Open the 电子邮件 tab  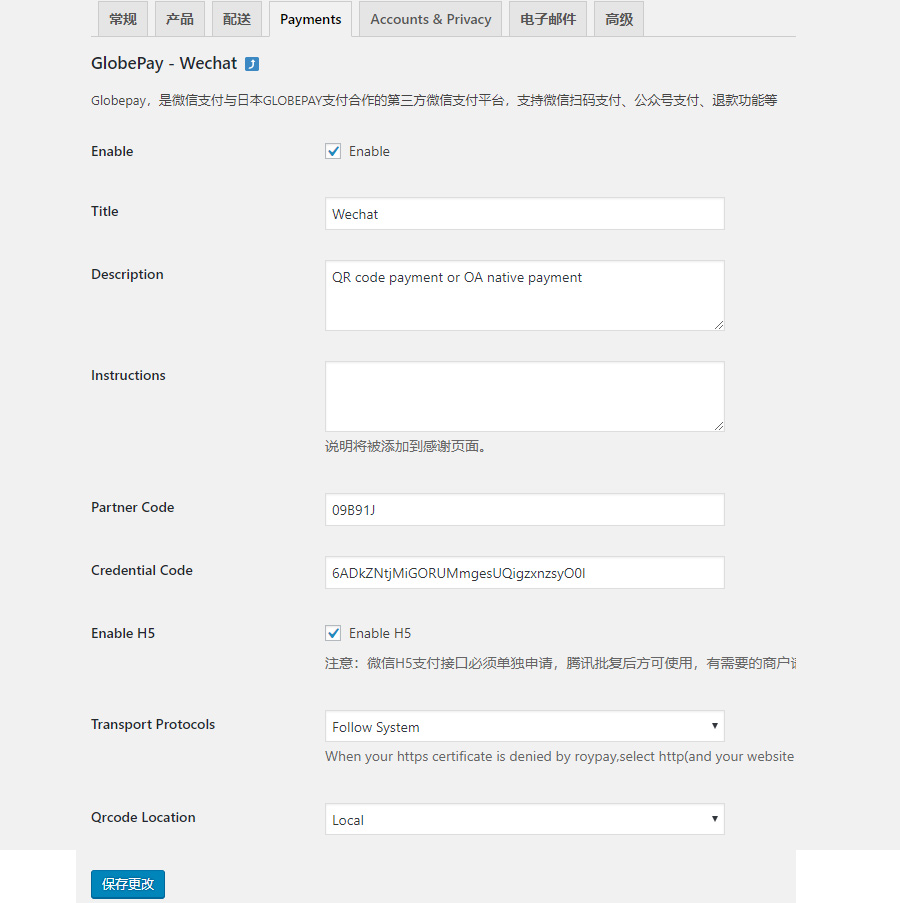pyautogui.click(x=548, y=19)
